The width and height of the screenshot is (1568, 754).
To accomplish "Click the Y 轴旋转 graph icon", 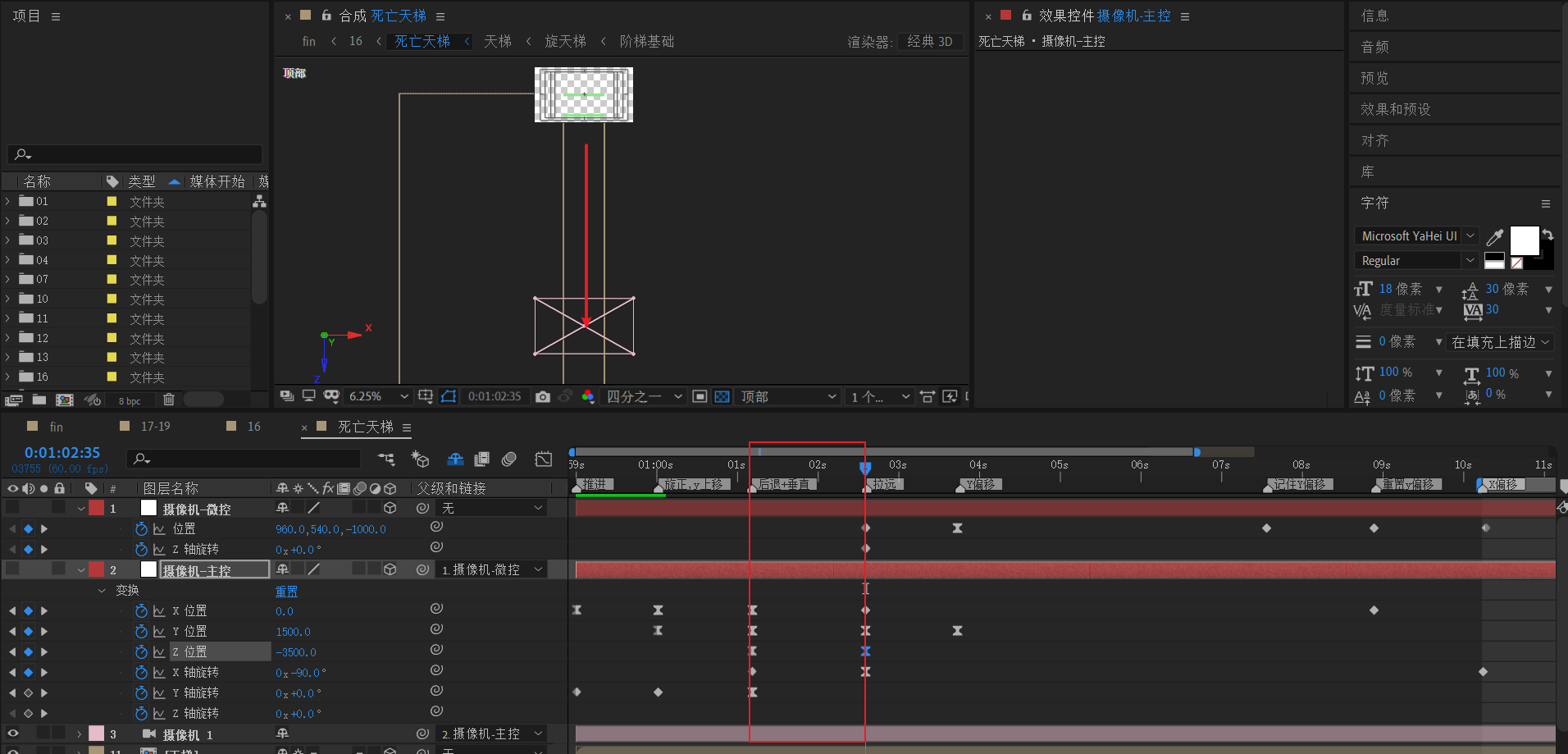I will point(159,692).
